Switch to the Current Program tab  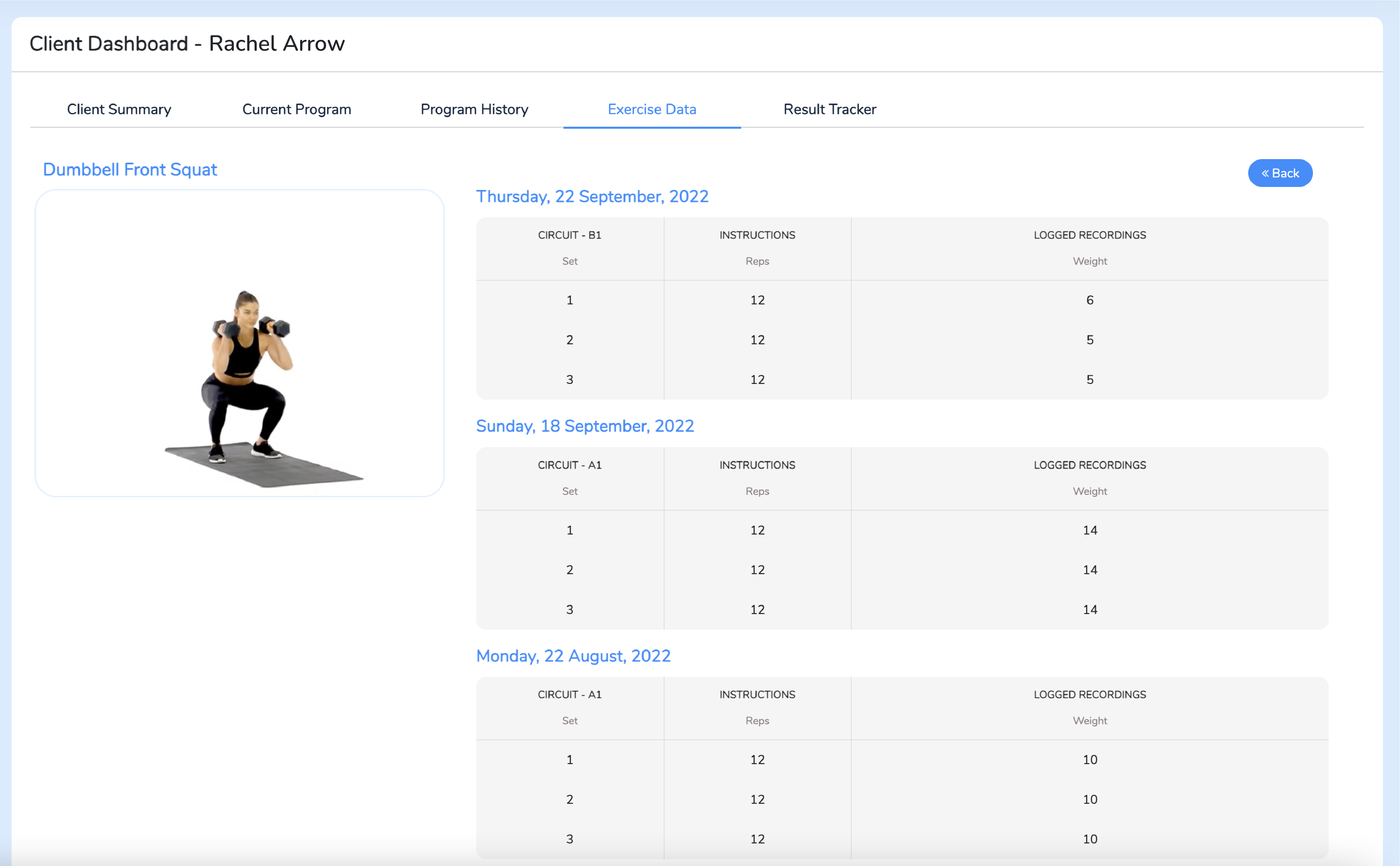point(297,109)
